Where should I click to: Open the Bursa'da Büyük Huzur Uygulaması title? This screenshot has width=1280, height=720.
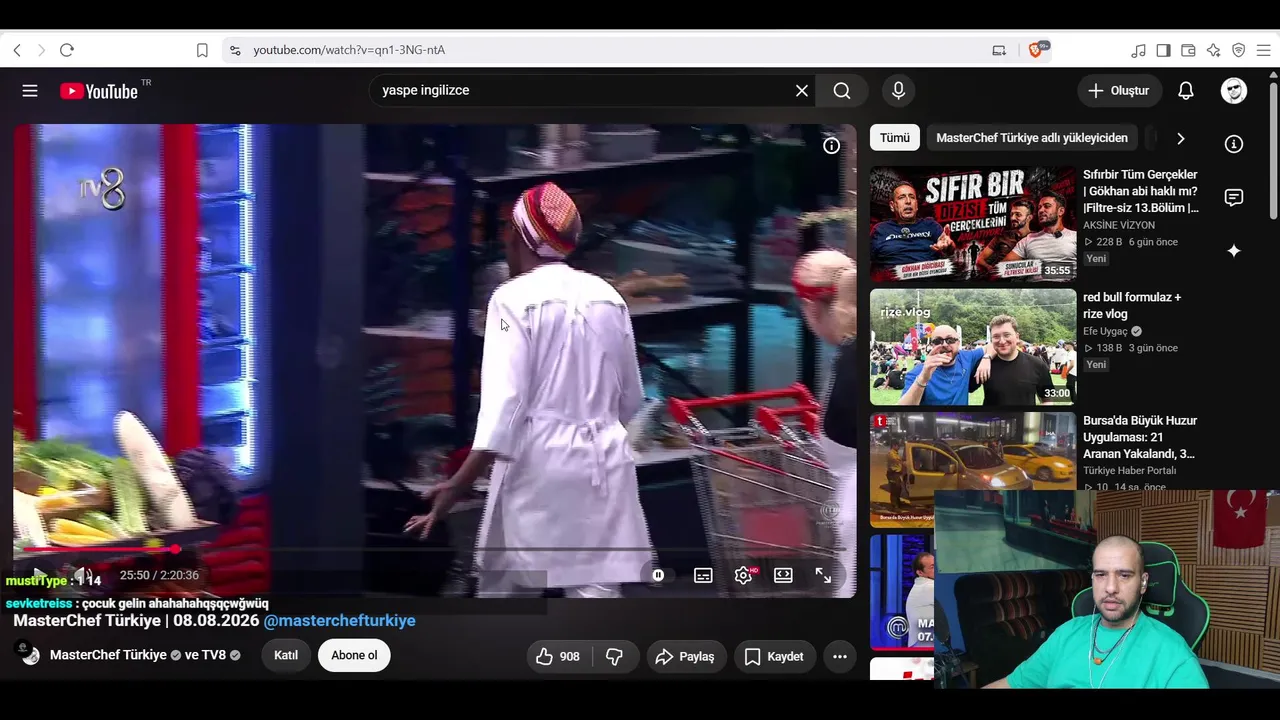(x=1140, y=437)
